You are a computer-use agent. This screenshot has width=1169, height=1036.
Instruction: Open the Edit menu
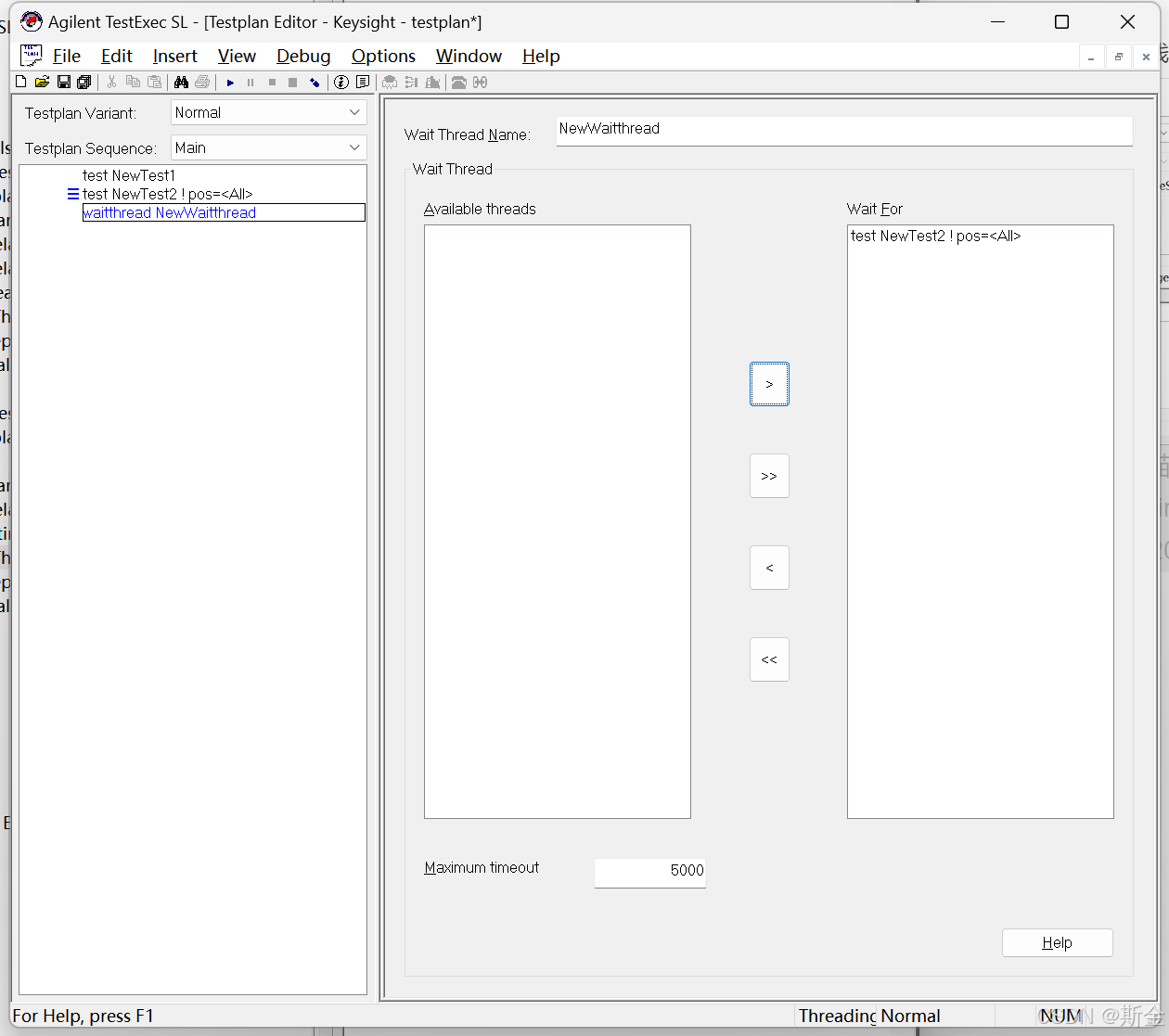117,56
